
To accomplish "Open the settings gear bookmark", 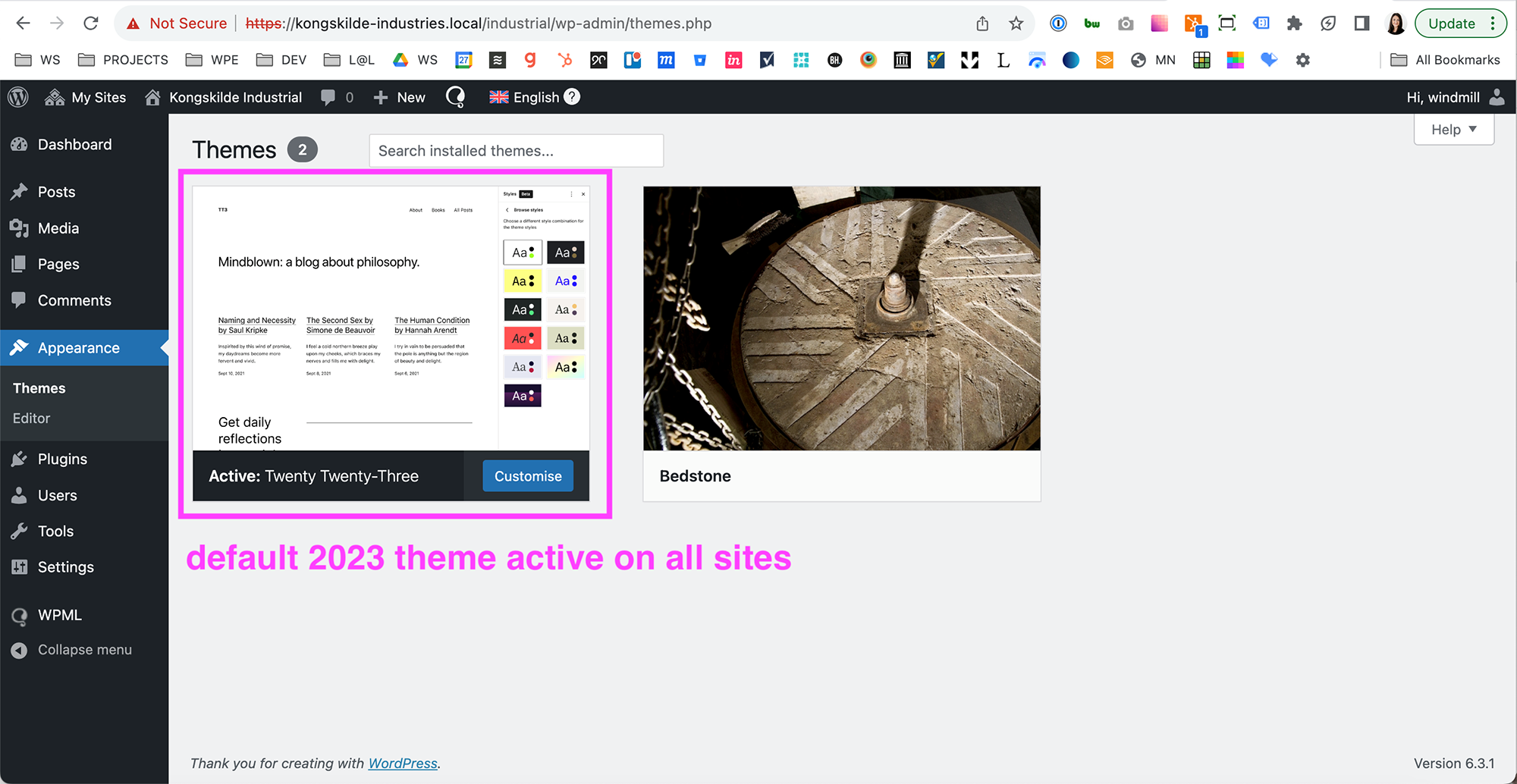I will pos(1303,60).
